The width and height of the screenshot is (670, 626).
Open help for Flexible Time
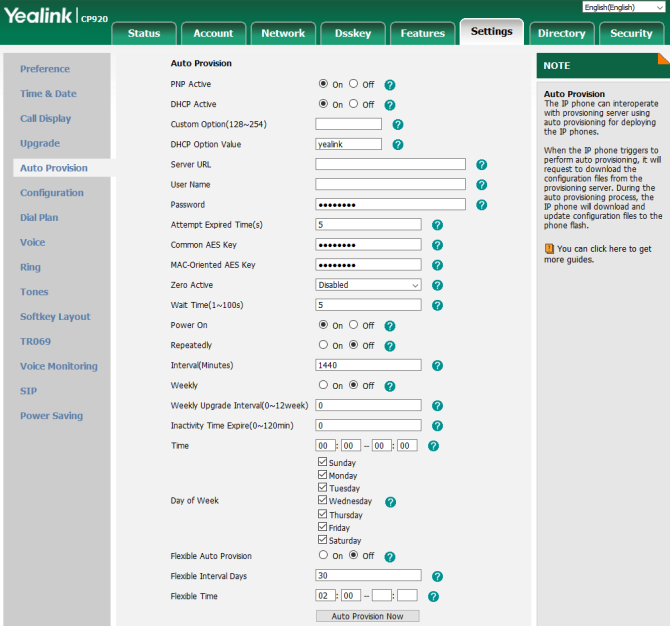[433, 596]
